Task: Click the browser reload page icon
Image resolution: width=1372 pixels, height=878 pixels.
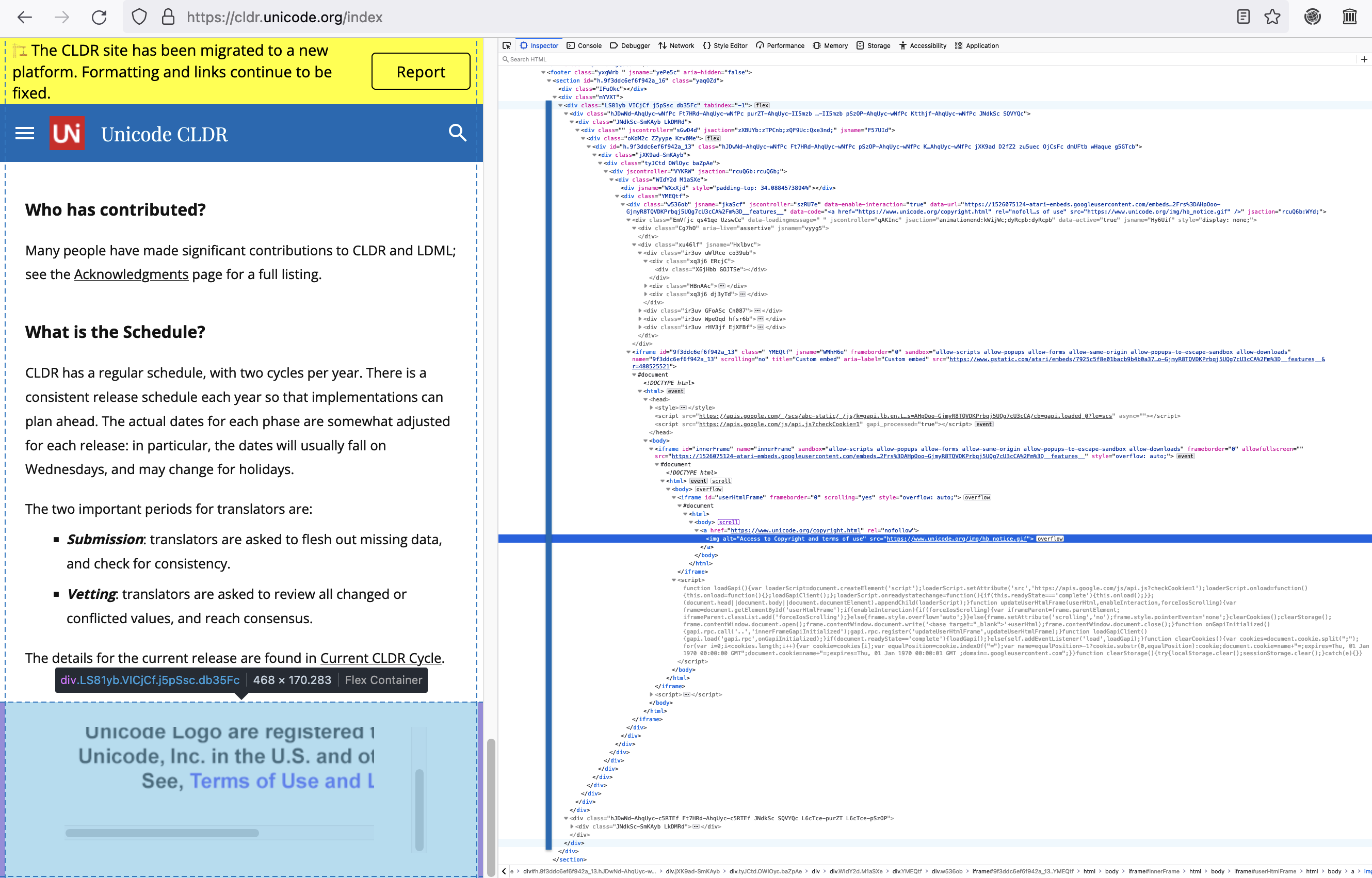Action: [99, 17]
